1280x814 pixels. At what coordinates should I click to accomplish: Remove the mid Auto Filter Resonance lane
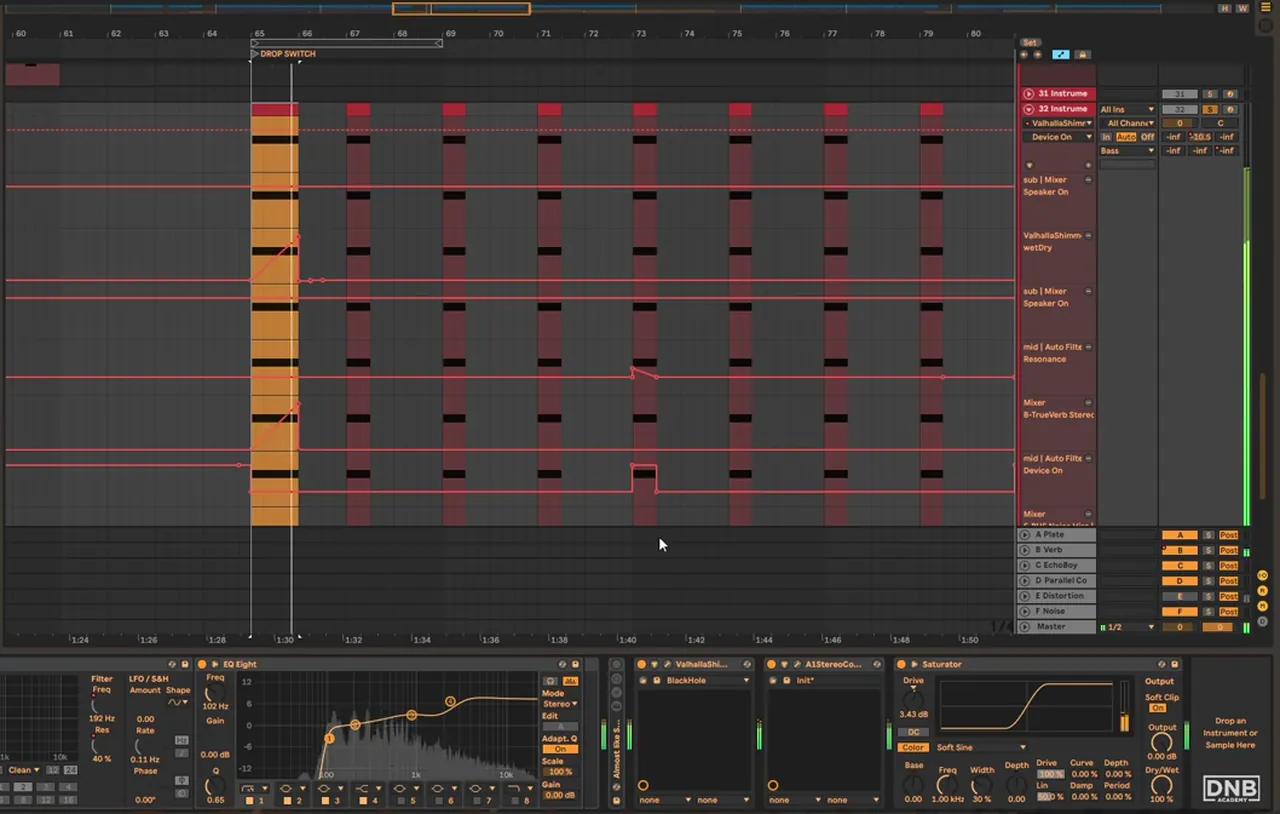point(1088,347)
